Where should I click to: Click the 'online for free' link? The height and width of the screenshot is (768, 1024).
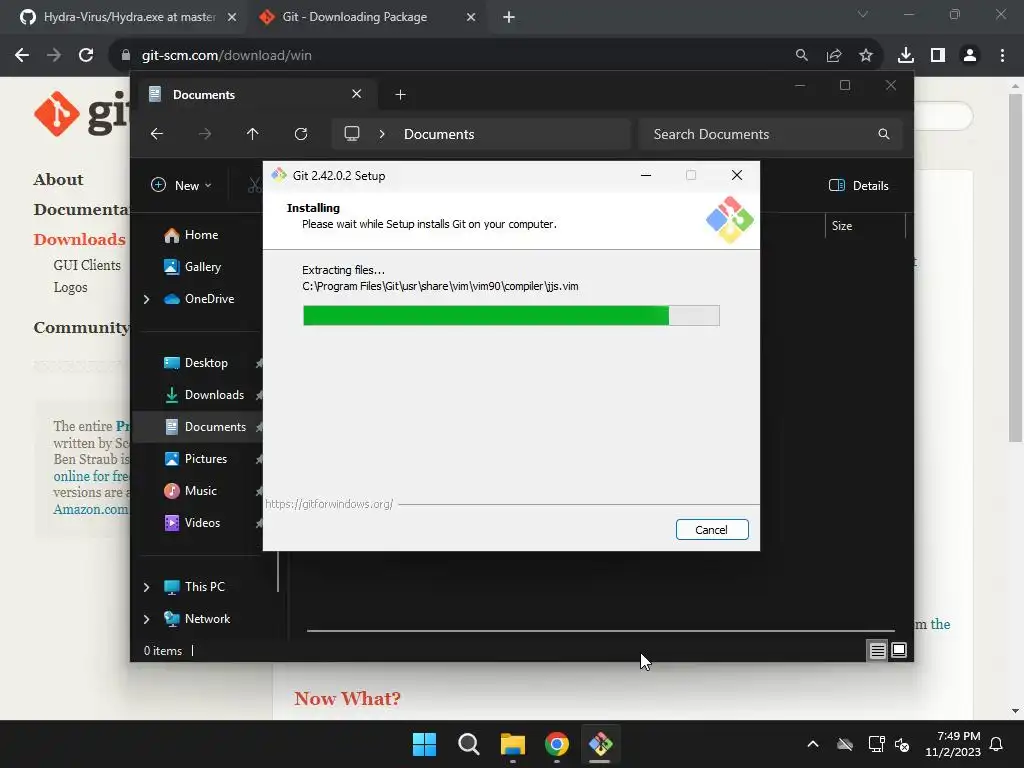[91, 476]
